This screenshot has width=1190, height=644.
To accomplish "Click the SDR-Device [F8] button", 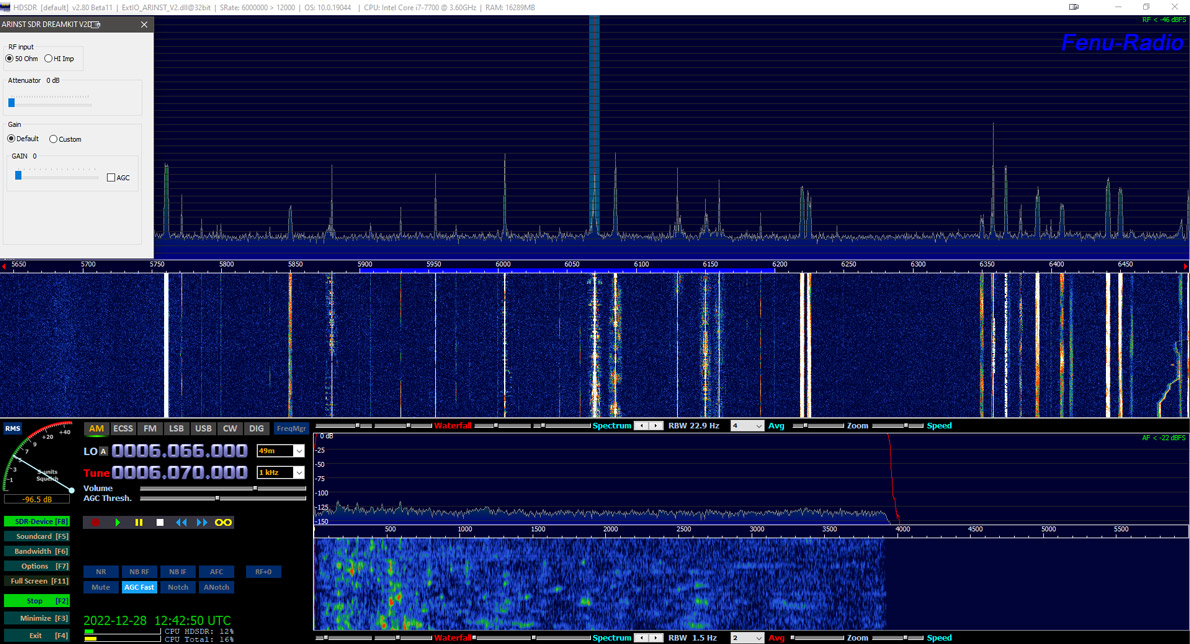I will (36, 521).
